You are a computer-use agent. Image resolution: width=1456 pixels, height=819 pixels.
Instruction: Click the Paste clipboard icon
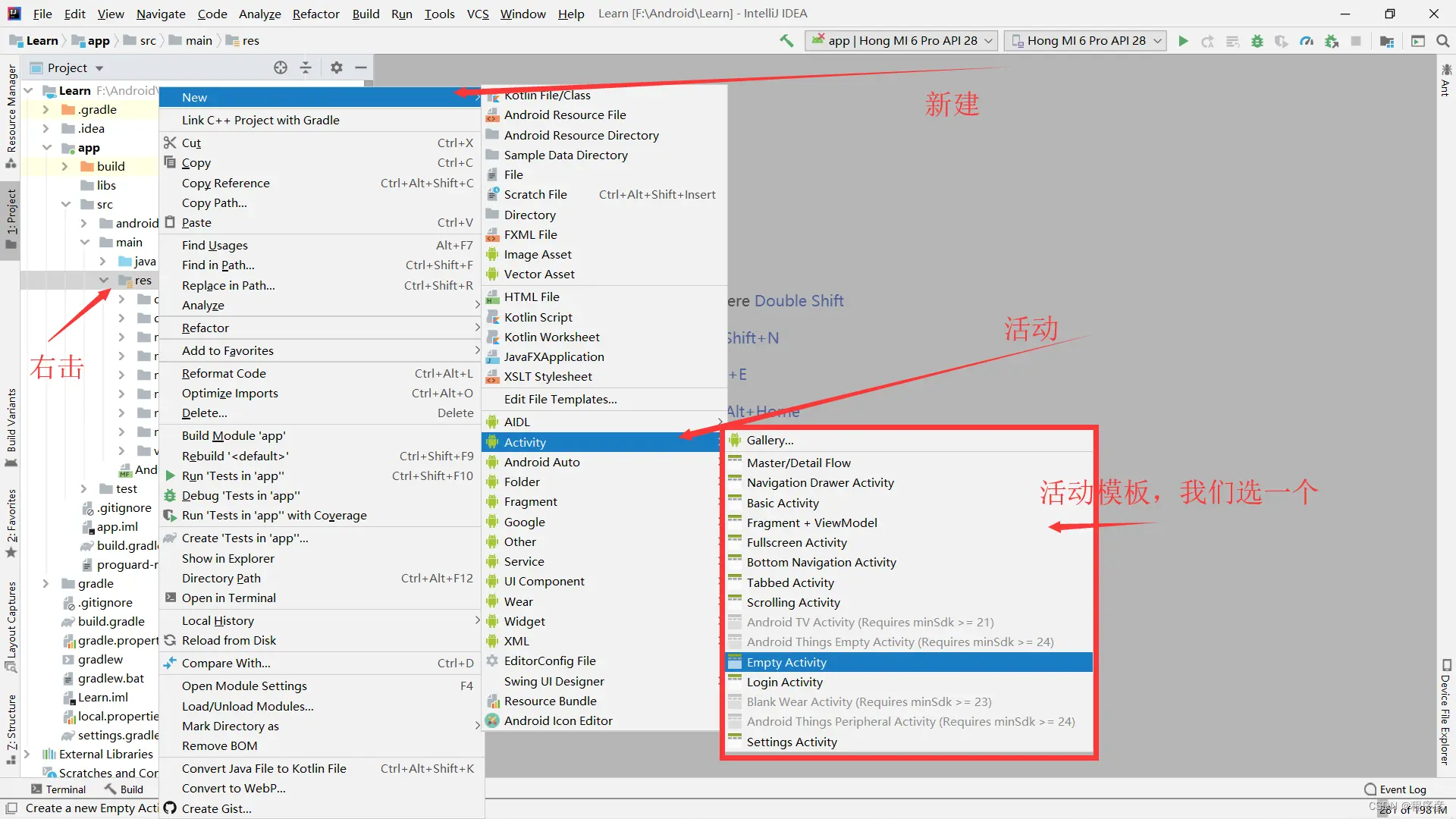[170, 222]
